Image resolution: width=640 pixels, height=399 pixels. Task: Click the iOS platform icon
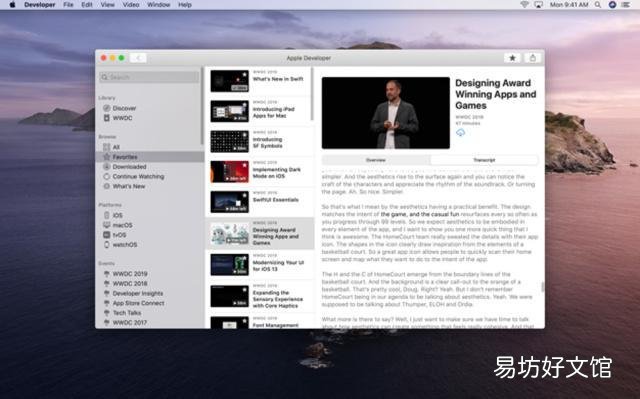(107, 215)
